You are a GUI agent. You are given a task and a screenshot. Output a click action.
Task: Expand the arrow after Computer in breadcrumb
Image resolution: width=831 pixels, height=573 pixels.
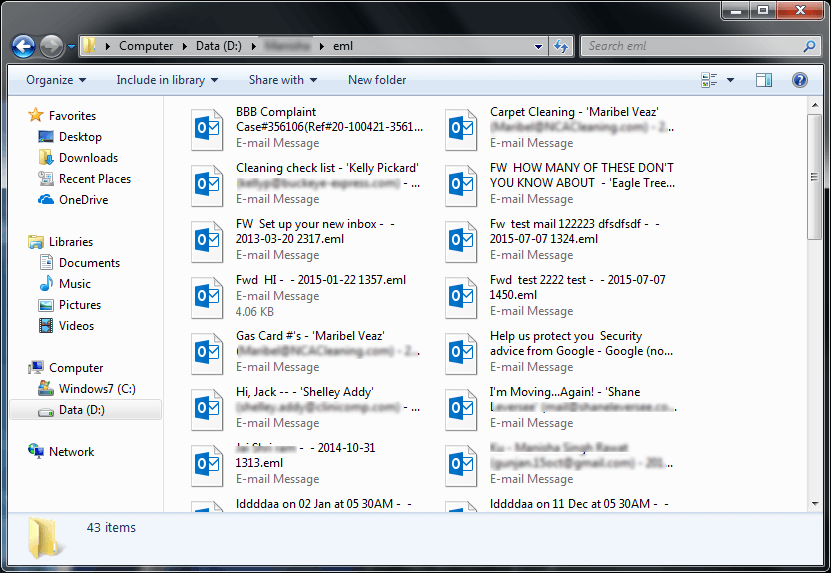(x=184, y=46)
